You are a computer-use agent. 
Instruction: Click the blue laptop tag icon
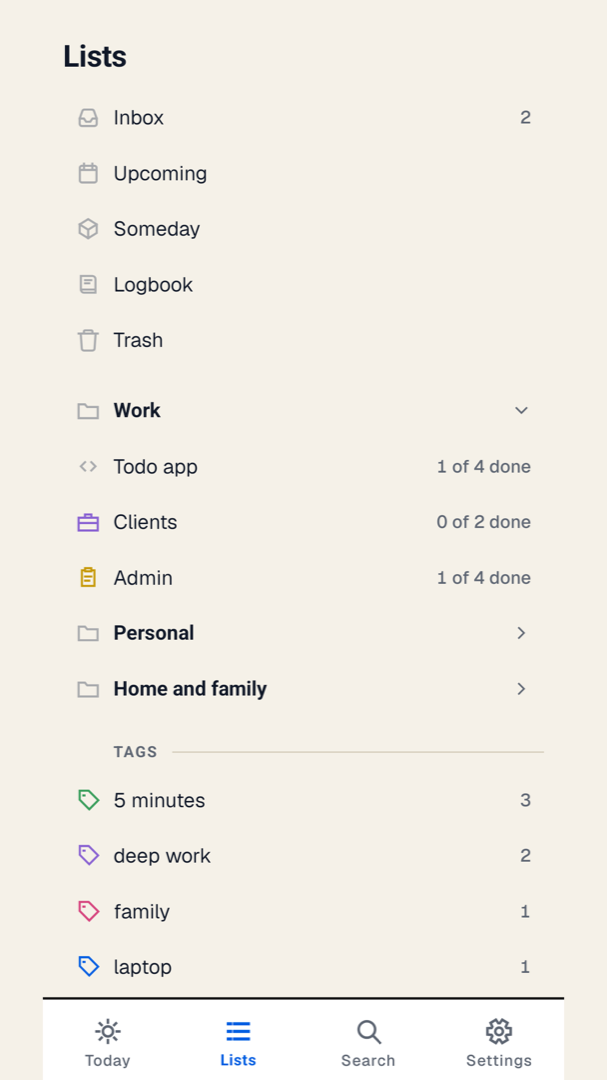(88, 967)
